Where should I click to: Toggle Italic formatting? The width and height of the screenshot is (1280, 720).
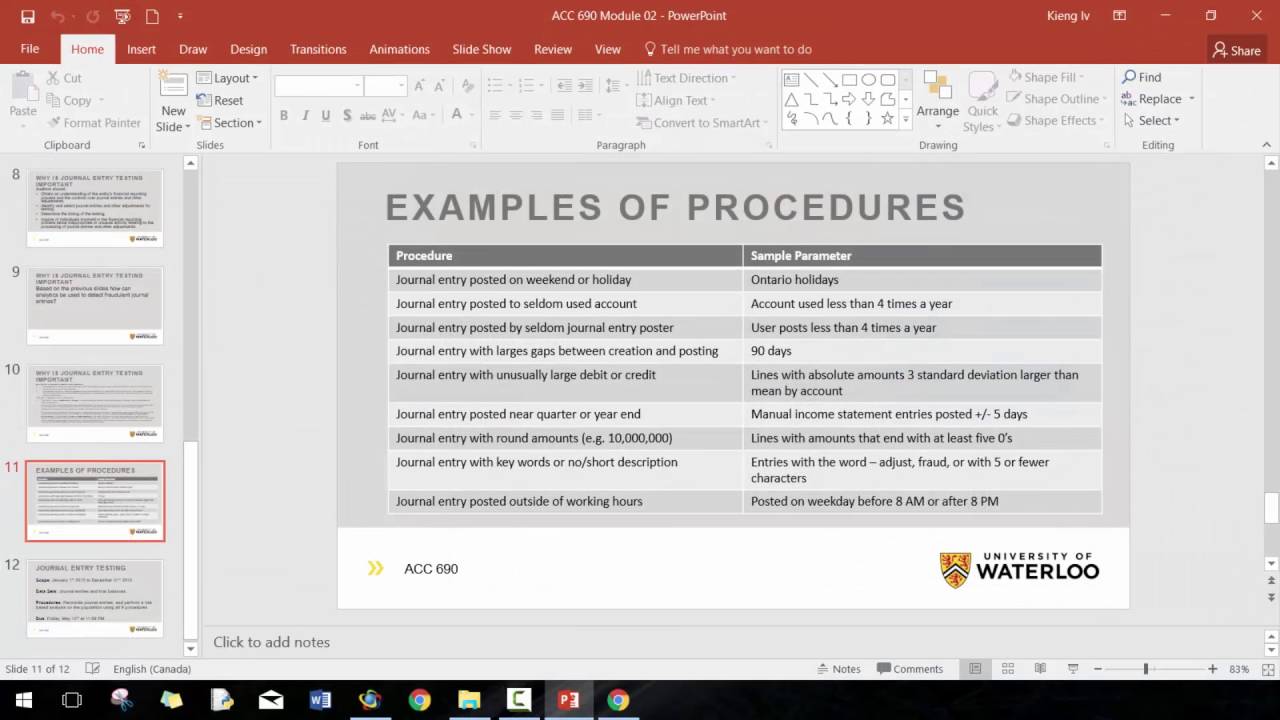(x=305, y=116)
